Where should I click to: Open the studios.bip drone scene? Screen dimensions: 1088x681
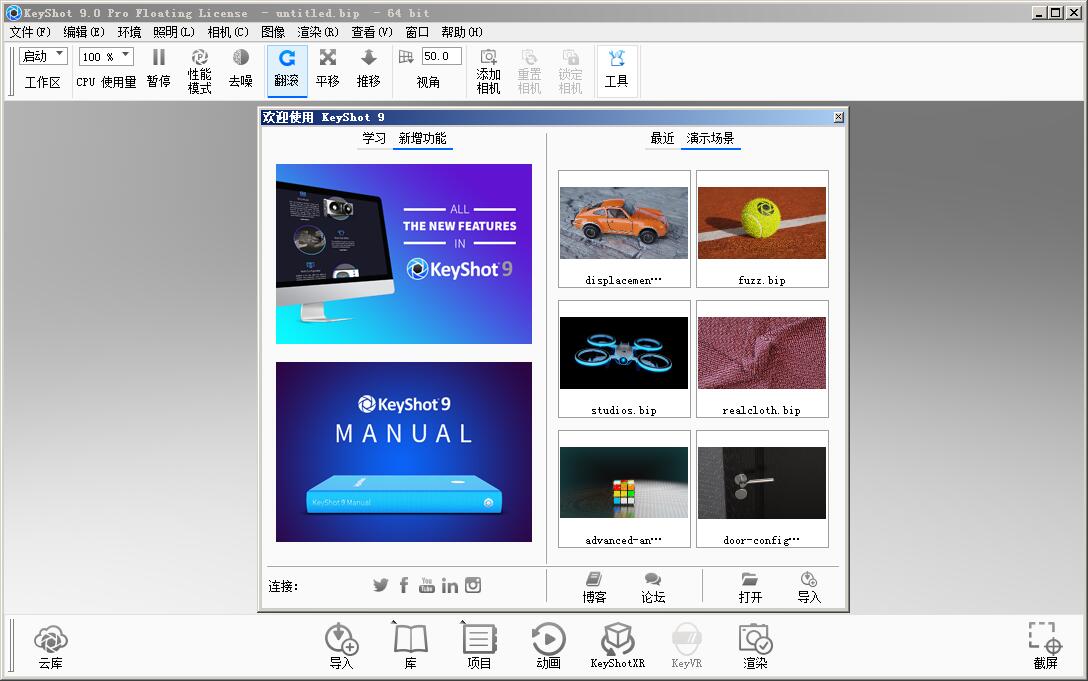point(624,359)
